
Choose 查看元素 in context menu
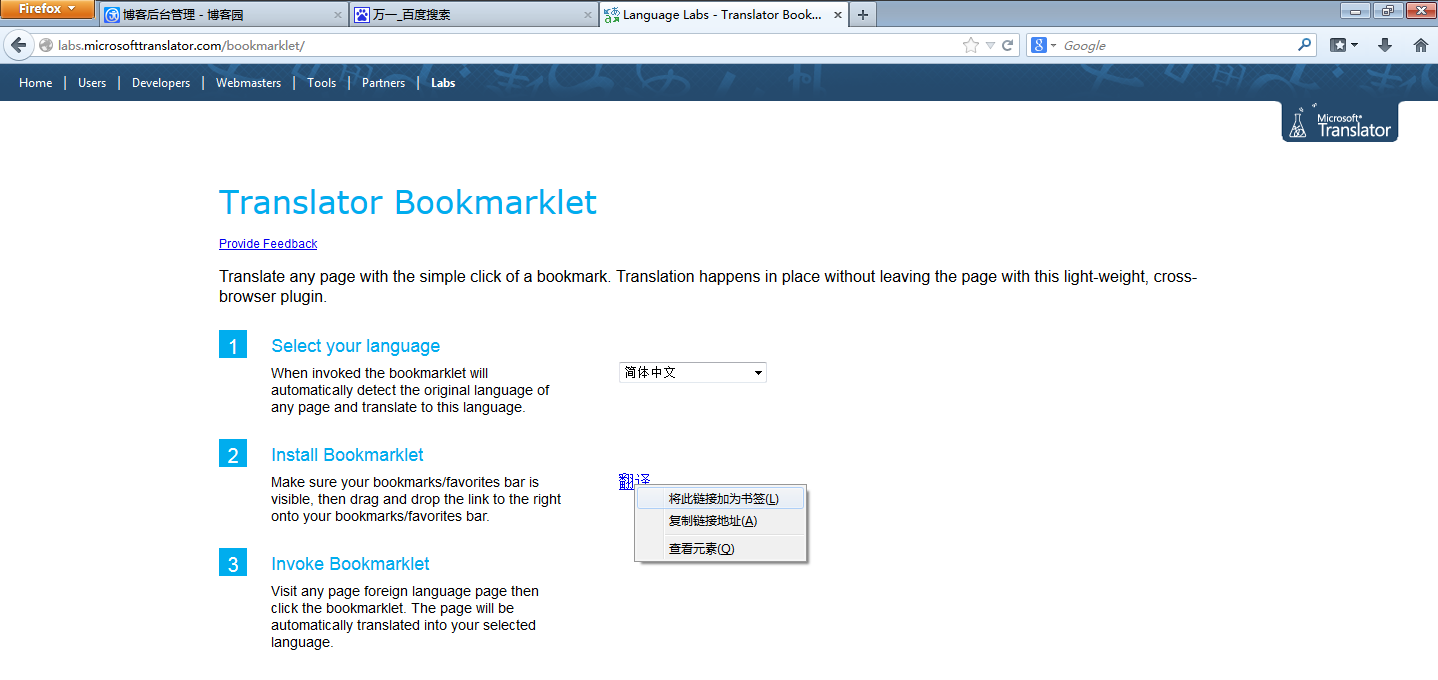(x=721, y=548)
